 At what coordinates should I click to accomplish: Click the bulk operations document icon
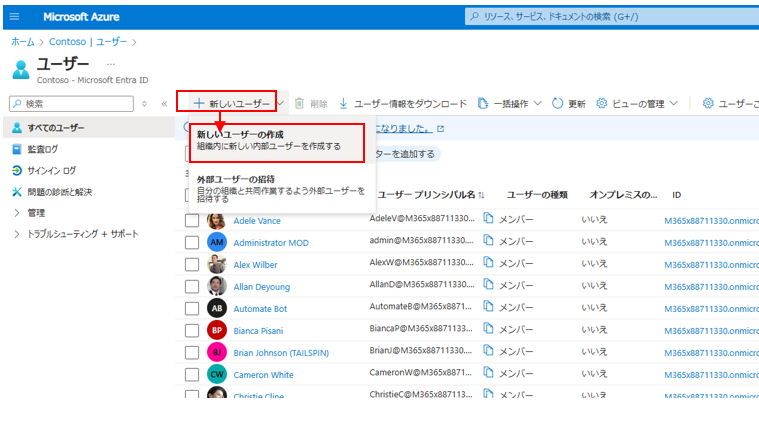pos(483,103)
